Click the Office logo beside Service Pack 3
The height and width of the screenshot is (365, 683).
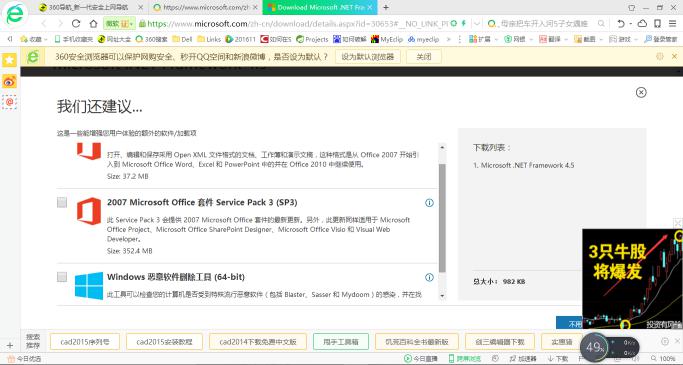89,211
